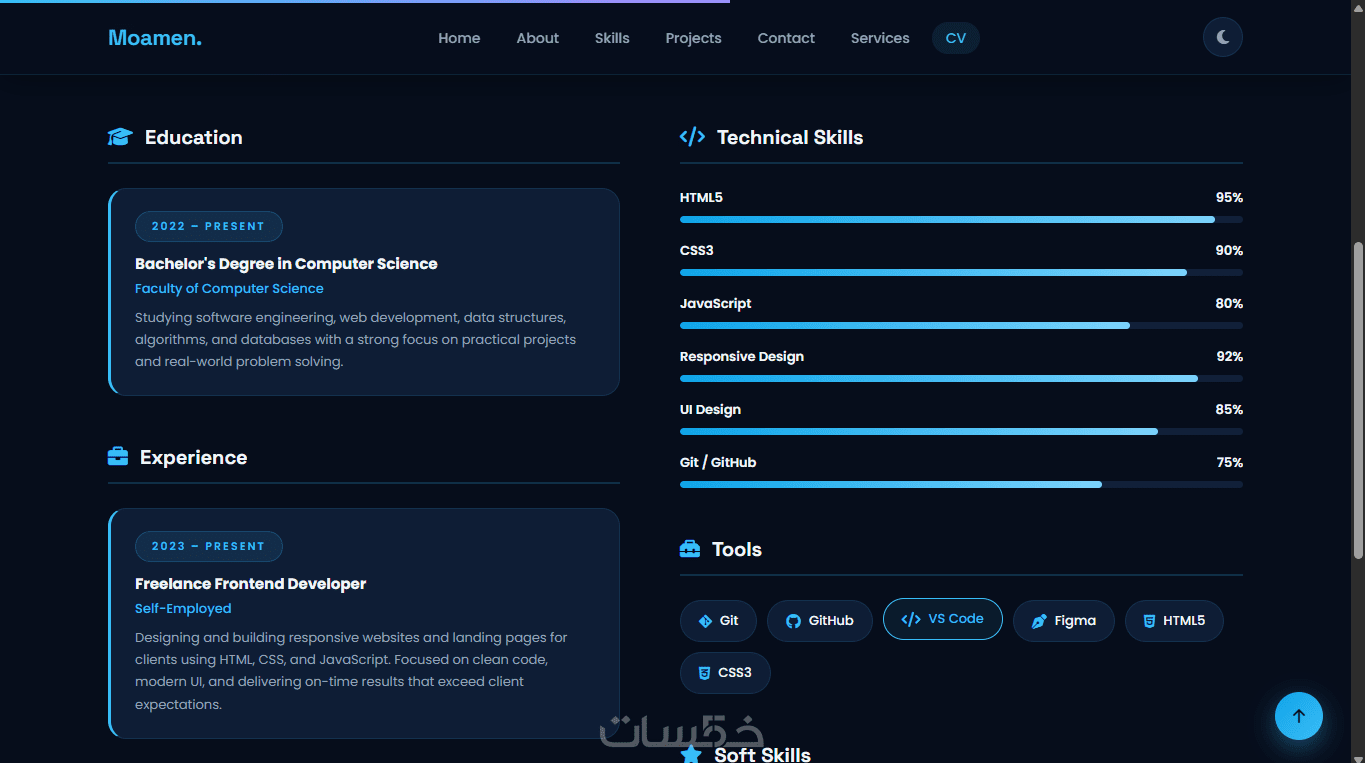
Task: Click the star icon beside Soft Skills
Action: [691, 755]
